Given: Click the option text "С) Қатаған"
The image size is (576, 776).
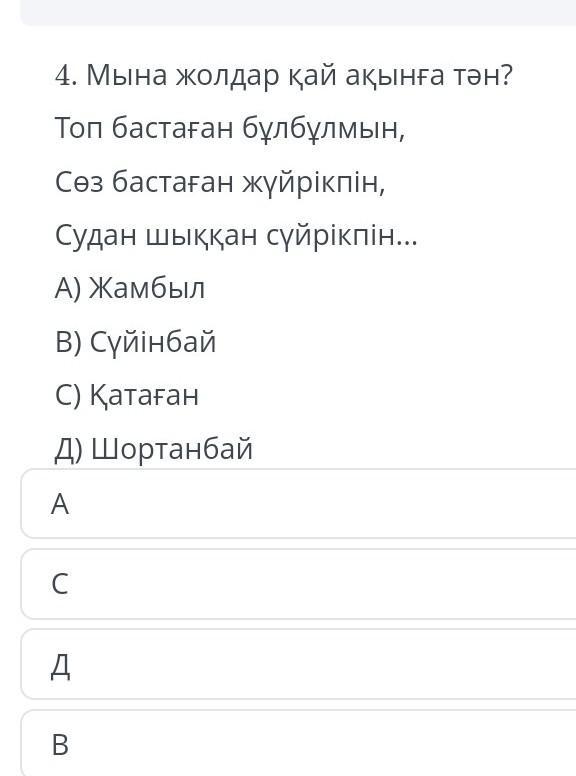Looking at the screenshot, I should pyautogui.click(x=127, y=395).
